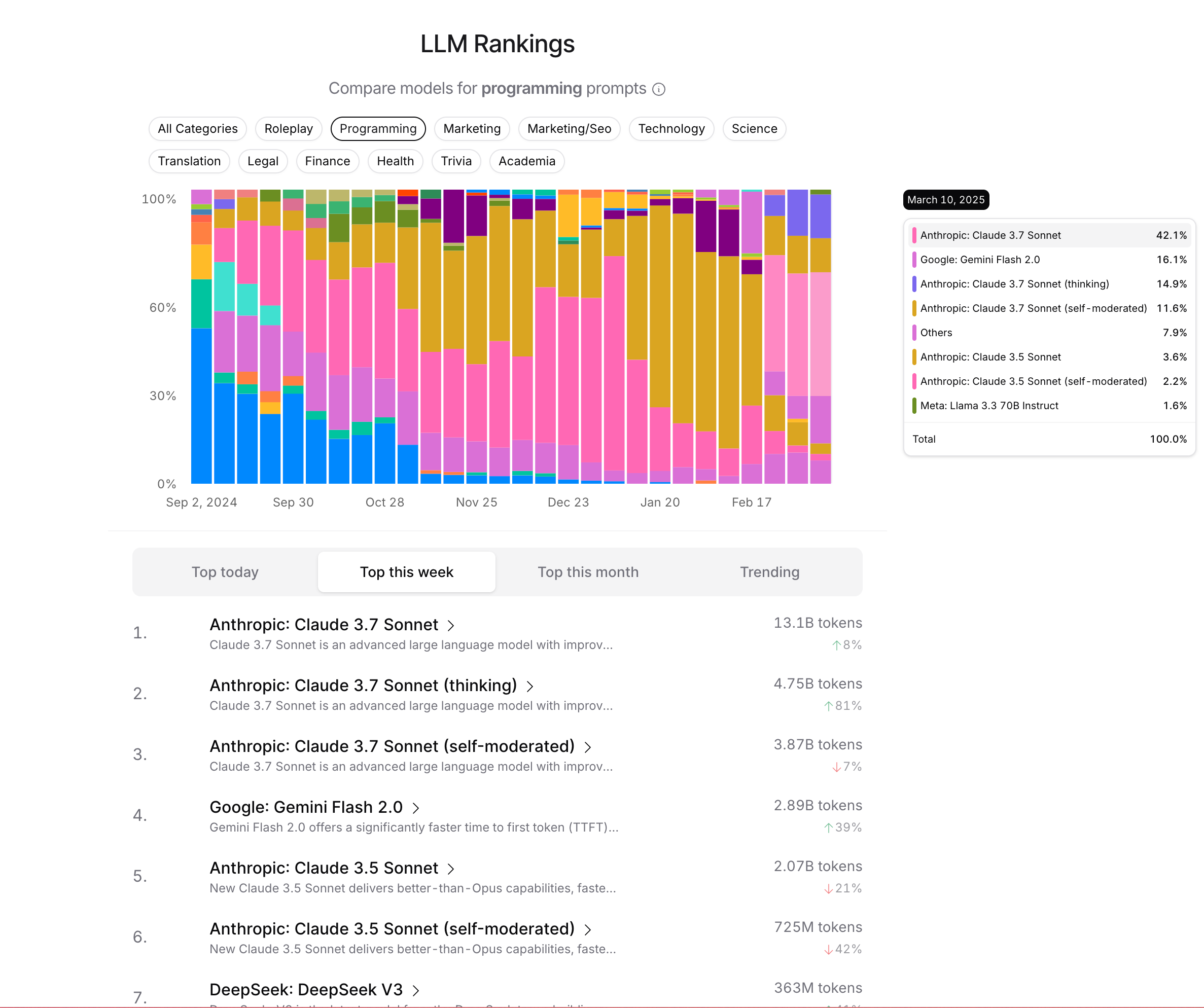The height and width of the screenshot is (1008, 1204).
Task: Click chevron next to rank 1 Claude 3.7 Sonnet
Action: [x=451, y=625]
